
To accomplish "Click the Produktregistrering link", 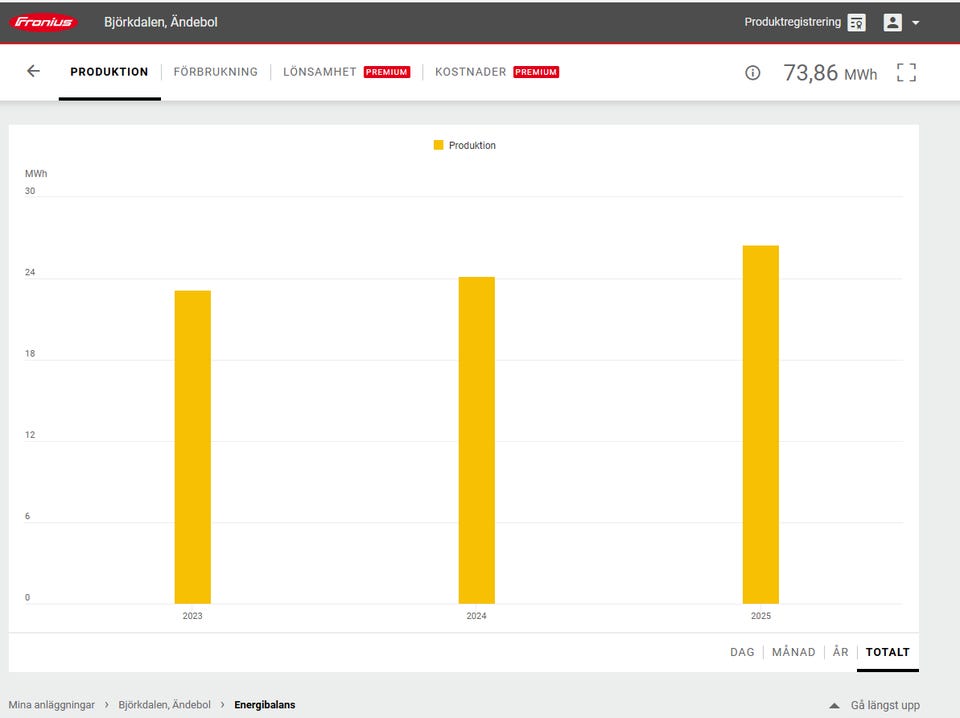I will [x=792, y=22].
